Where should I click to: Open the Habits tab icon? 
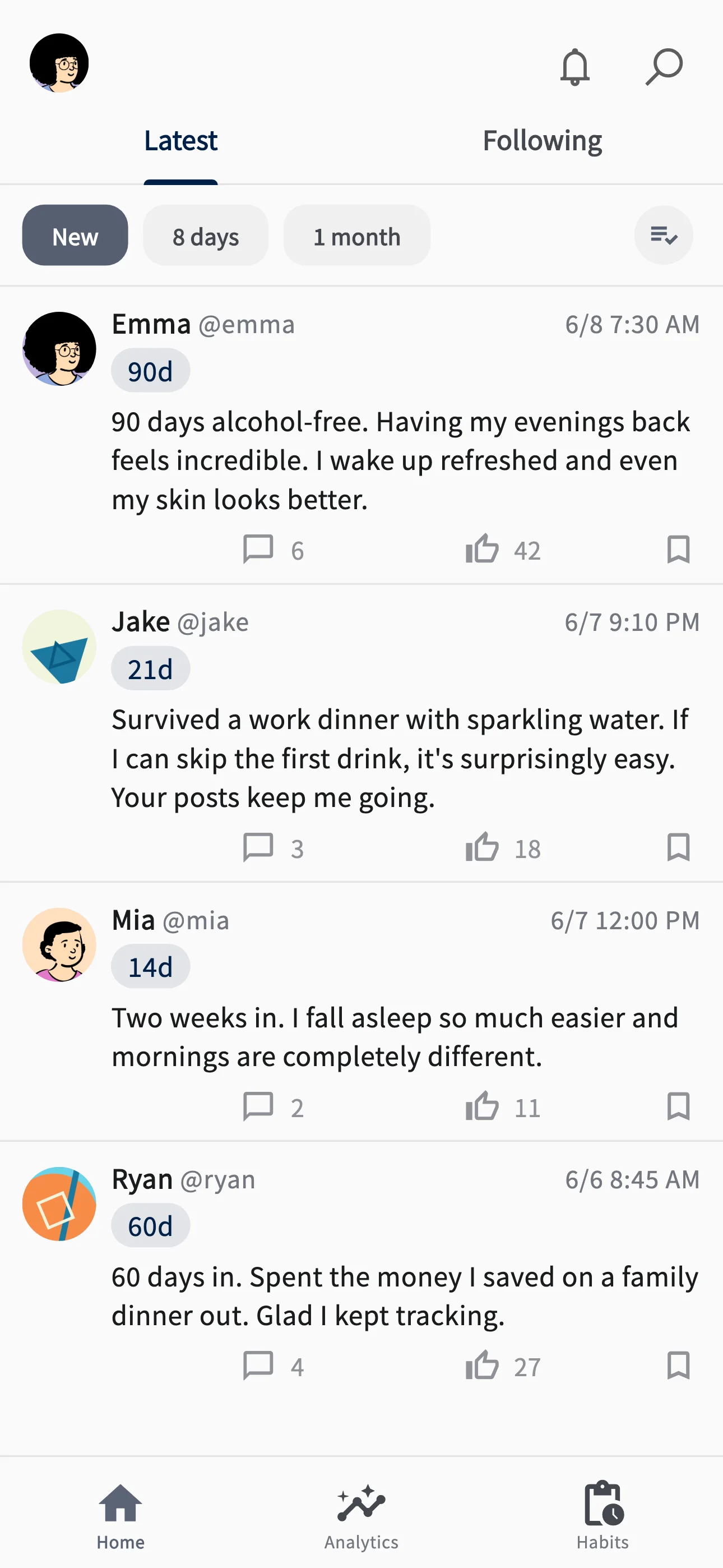pos(603,1503)
